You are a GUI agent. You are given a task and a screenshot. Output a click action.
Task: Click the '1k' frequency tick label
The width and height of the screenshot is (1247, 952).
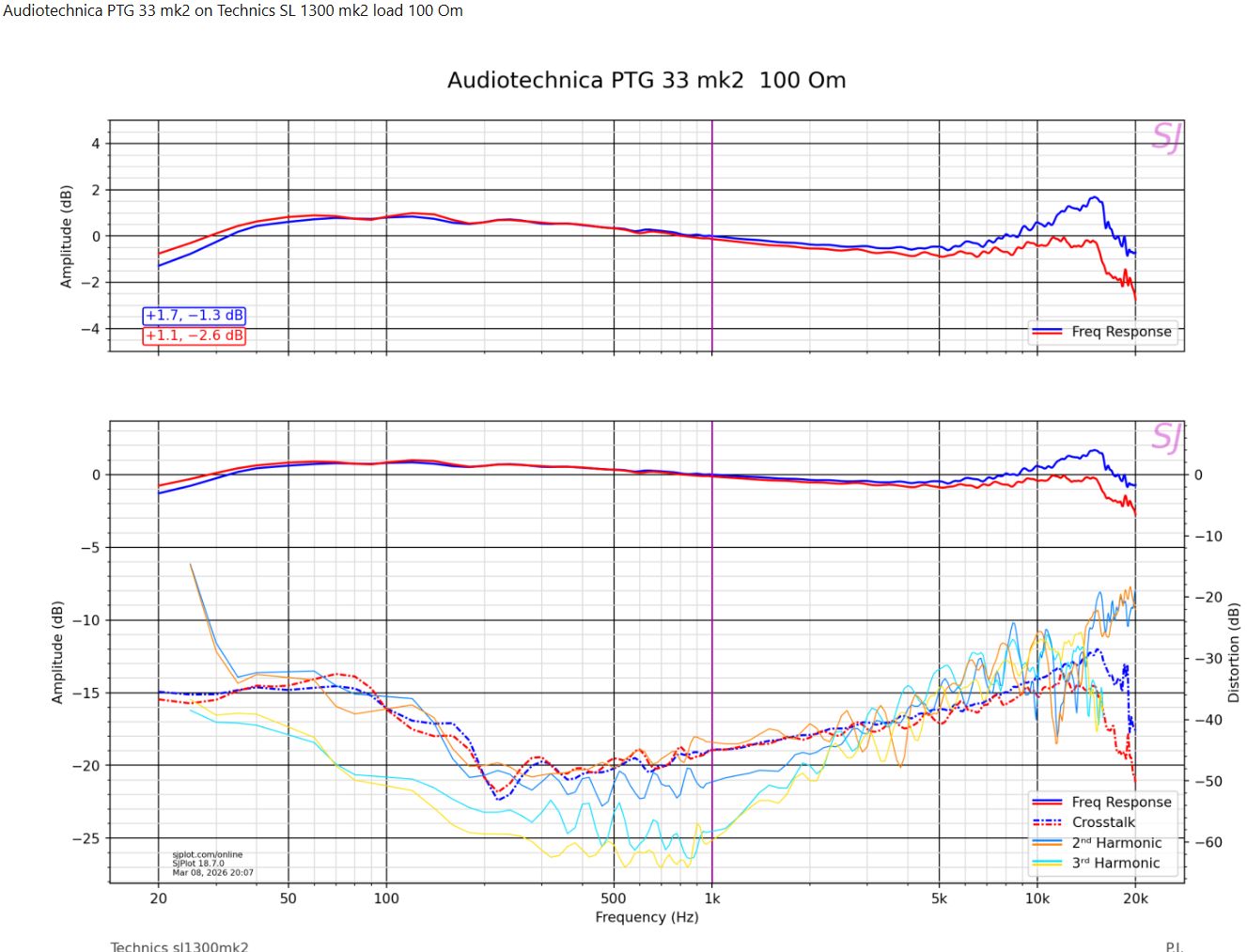tap(712, 898)
